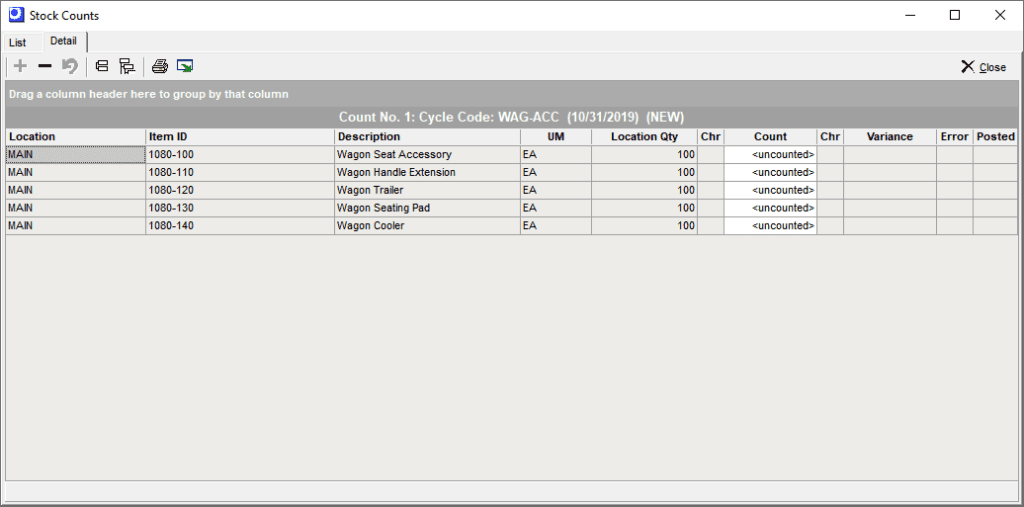This screenshot has width=1024, height=507.
Task: Select item ID 1080-130 cell
Action: coord(240,208)
